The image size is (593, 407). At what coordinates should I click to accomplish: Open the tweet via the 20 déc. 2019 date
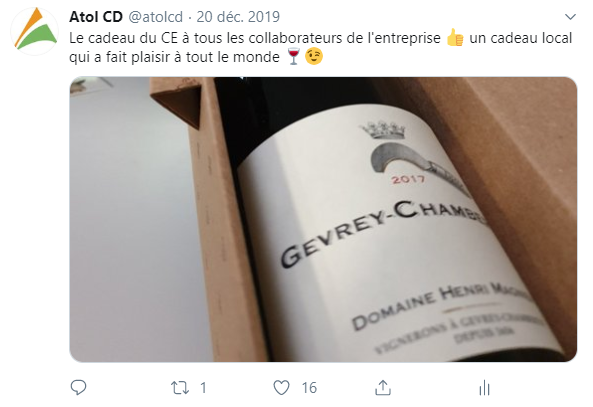point(238,17)
